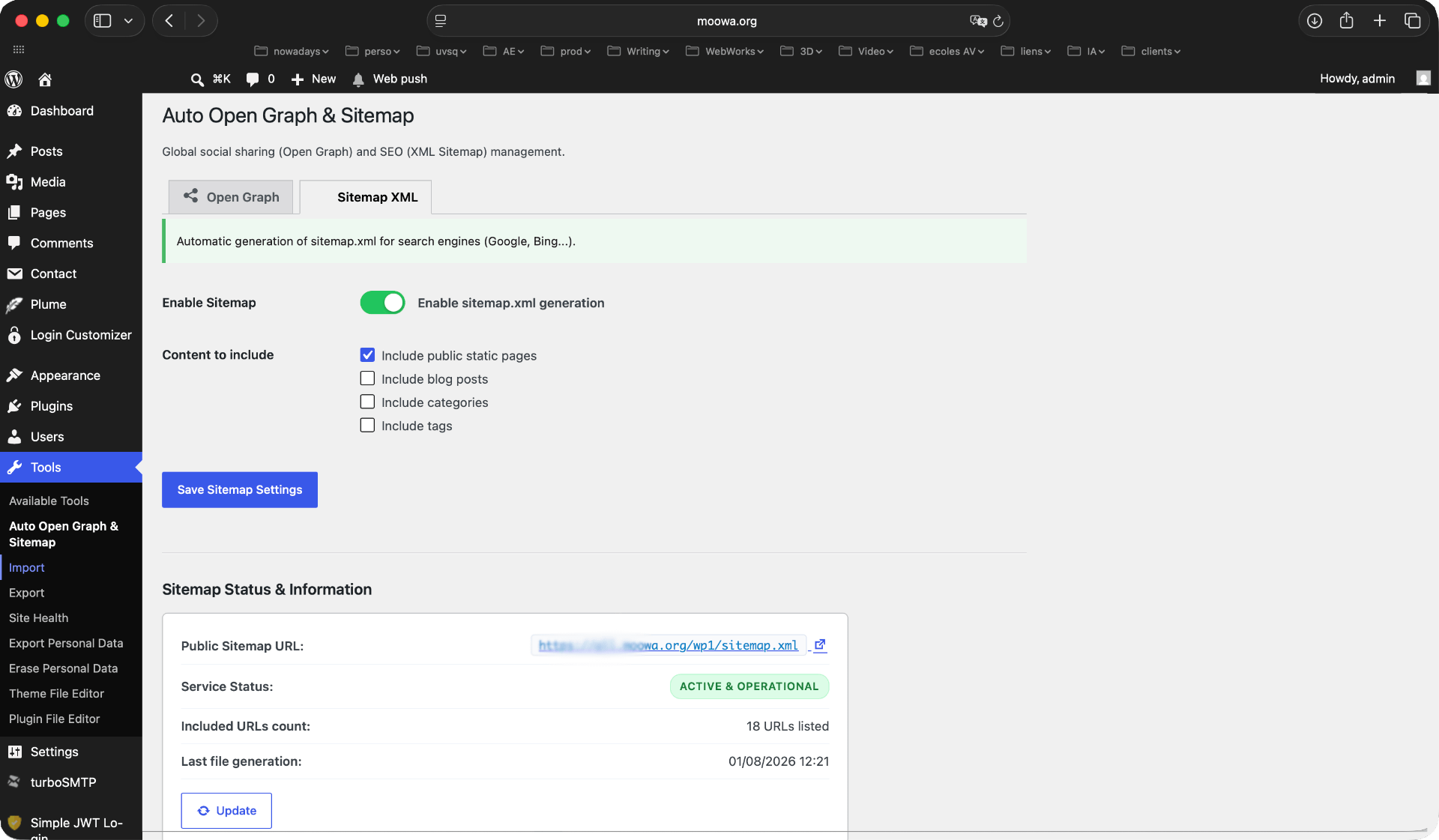Click Howdy, admin account link

click(x=1357, y=79)
